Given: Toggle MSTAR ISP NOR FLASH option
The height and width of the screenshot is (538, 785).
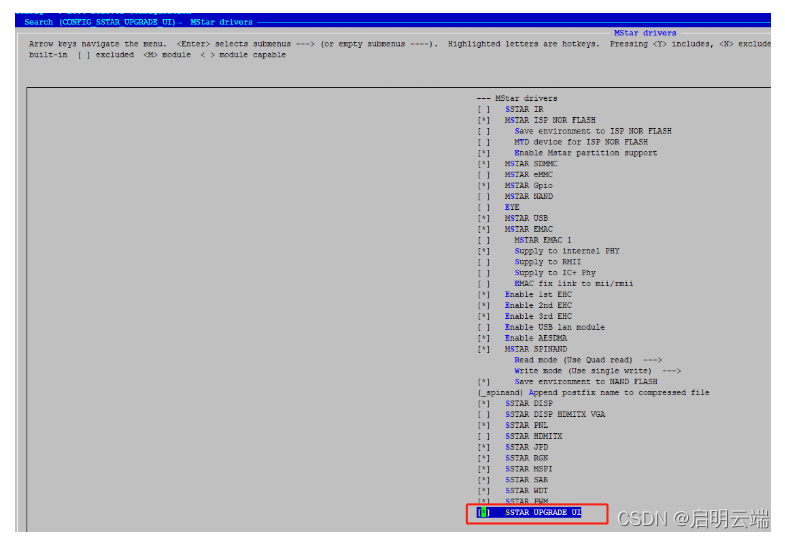Looking at the screenshot, I should pos(484,120).
